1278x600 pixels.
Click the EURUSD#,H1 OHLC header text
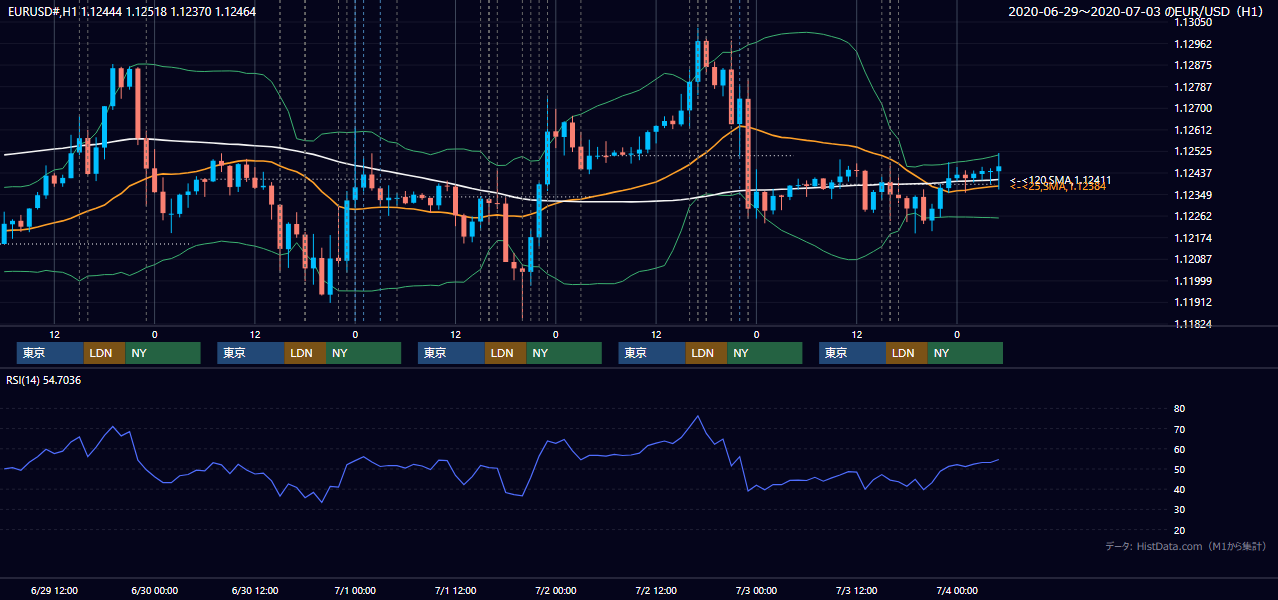(130, 11)
